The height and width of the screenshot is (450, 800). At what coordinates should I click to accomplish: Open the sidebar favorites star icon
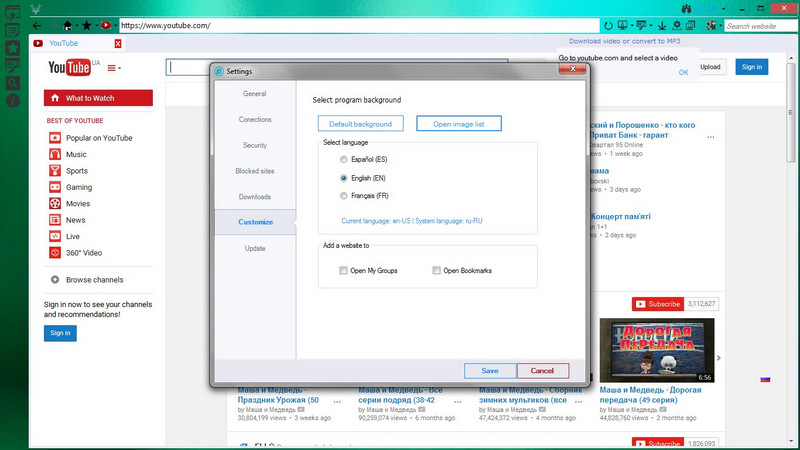[13, 48]
